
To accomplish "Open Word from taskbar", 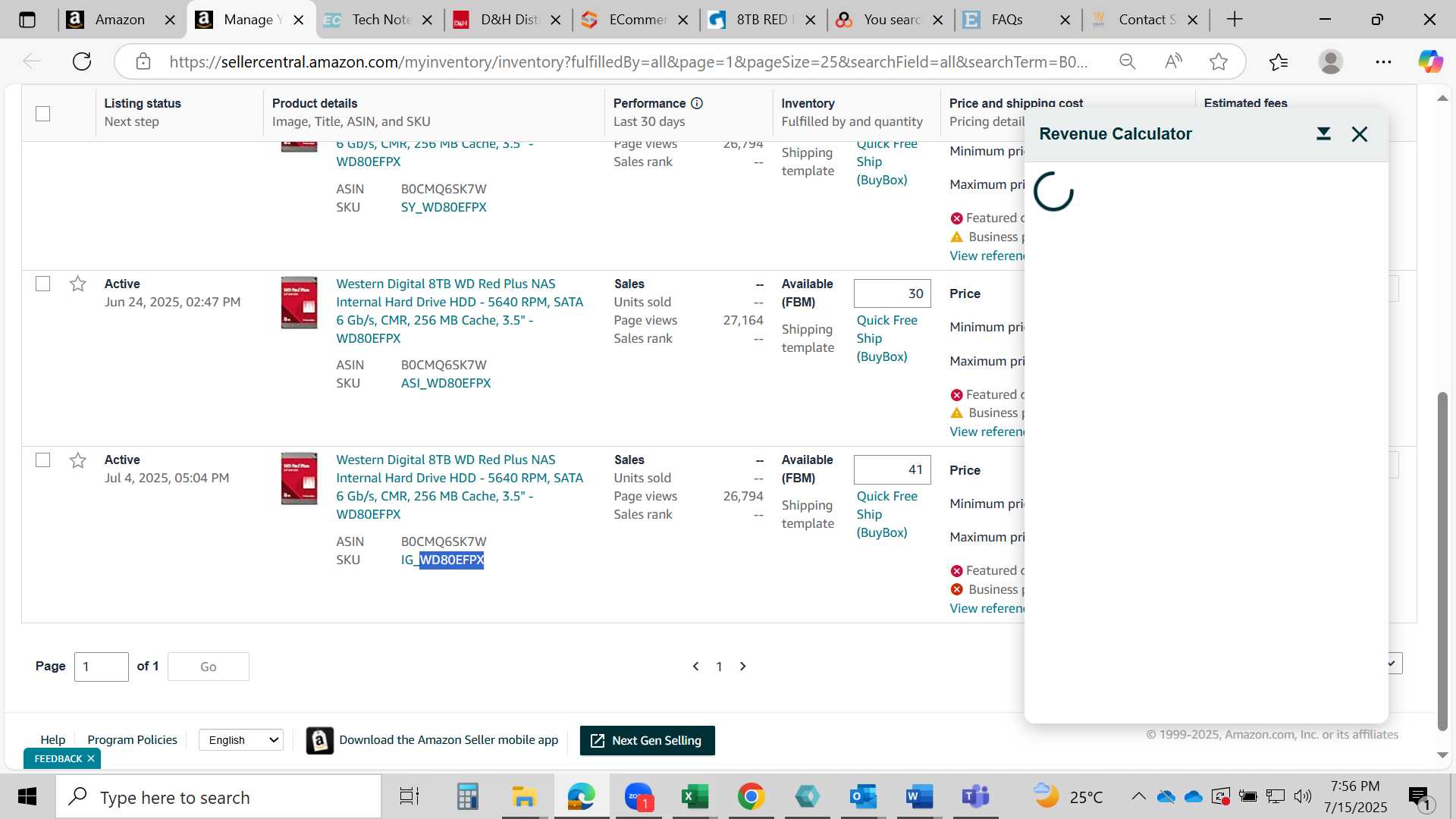I will click(919, 797).
